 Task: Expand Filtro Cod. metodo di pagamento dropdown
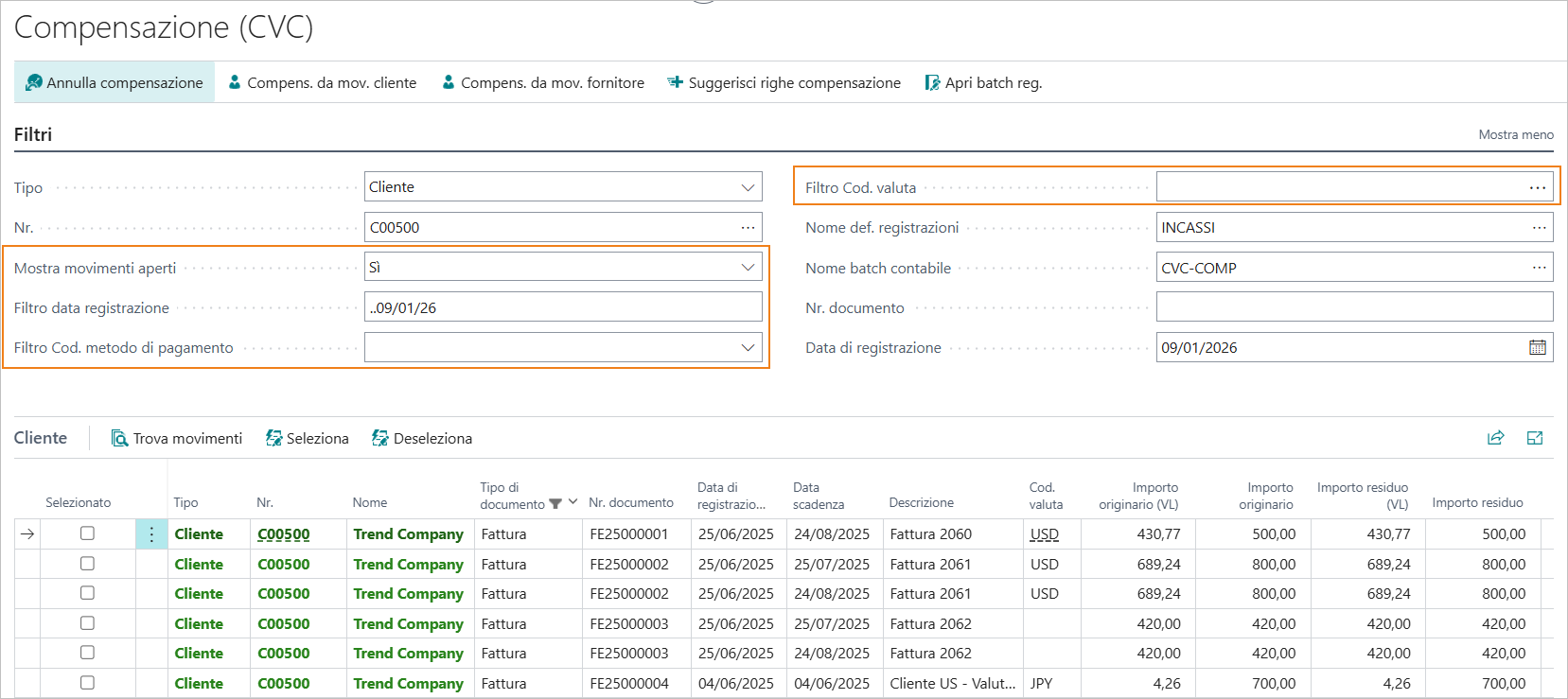[748, 348]
